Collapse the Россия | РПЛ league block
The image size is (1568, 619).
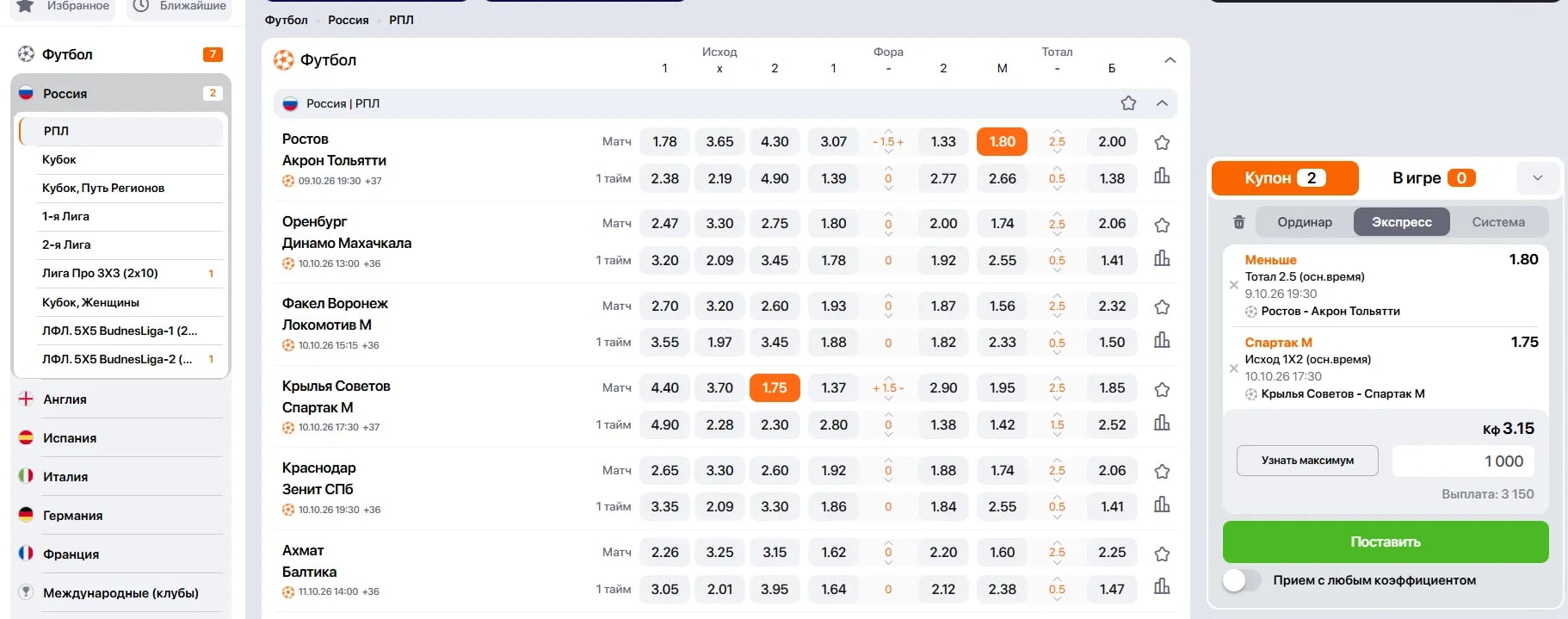tap(1162, 103)
